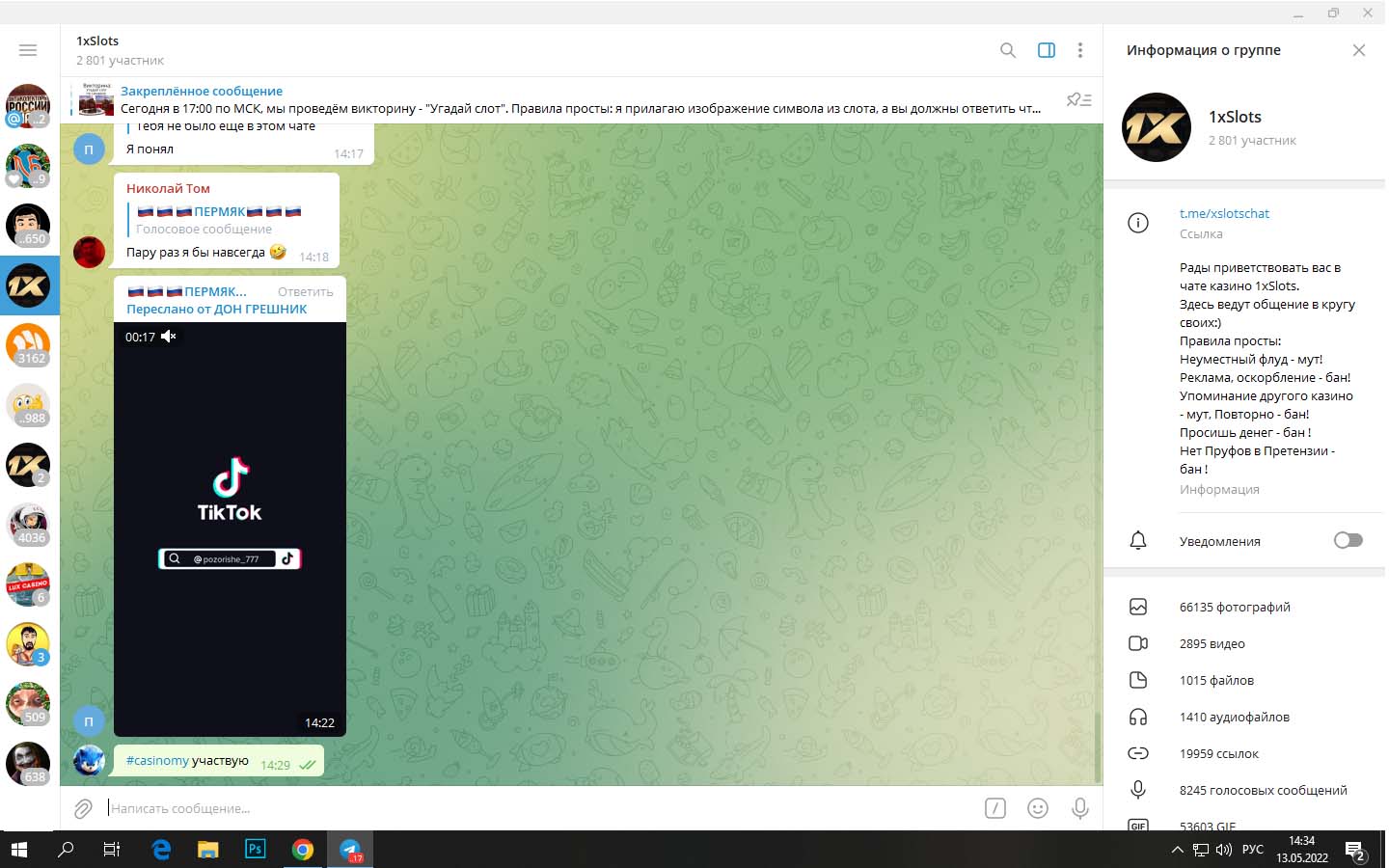Open the 66135 фотографий media section
Screen dimensions: 1389x868
coord(1234,607)
